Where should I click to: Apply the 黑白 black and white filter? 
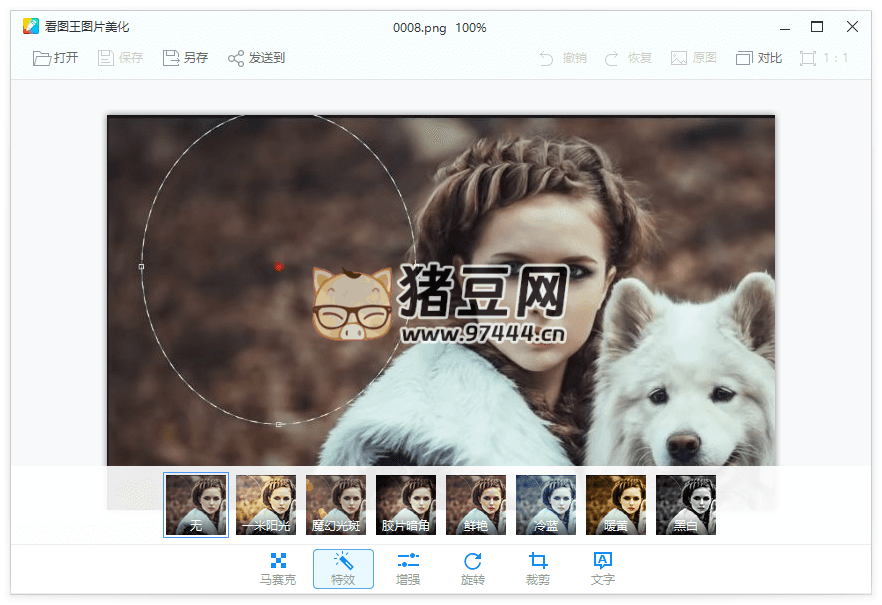click(686, 505)
